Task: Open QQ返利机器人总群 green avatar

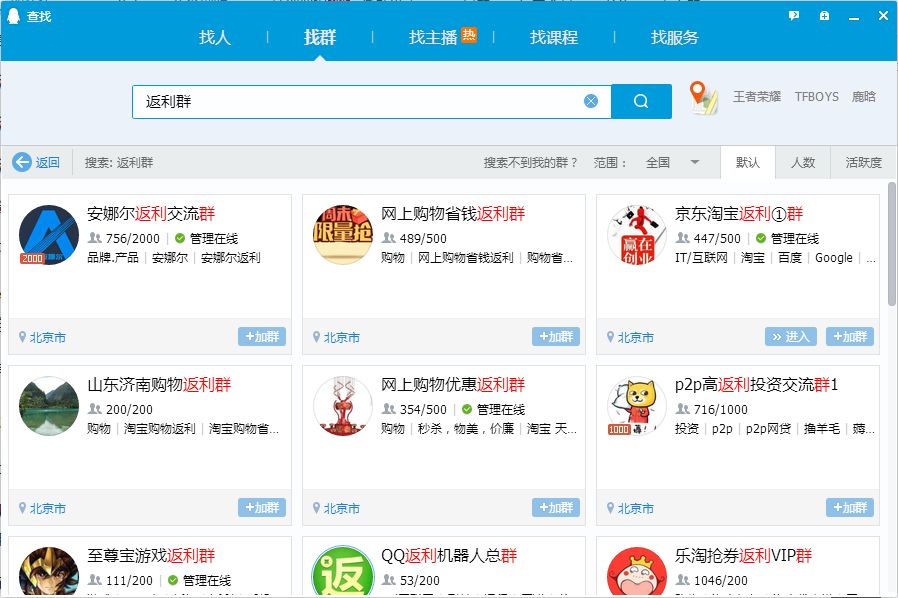Action: click(x=342, y=572)
